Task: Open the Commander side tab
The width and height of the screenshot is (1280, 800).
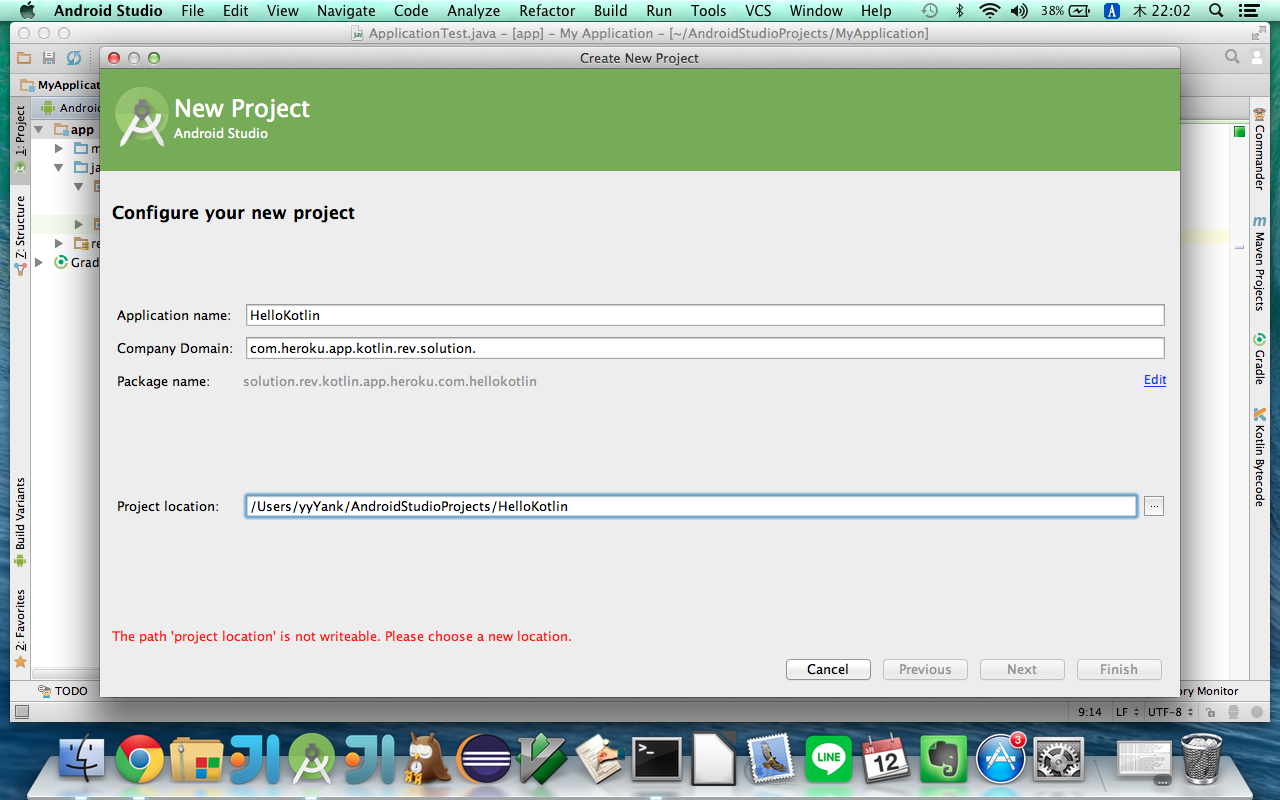Action: [x=1259, y=150]
